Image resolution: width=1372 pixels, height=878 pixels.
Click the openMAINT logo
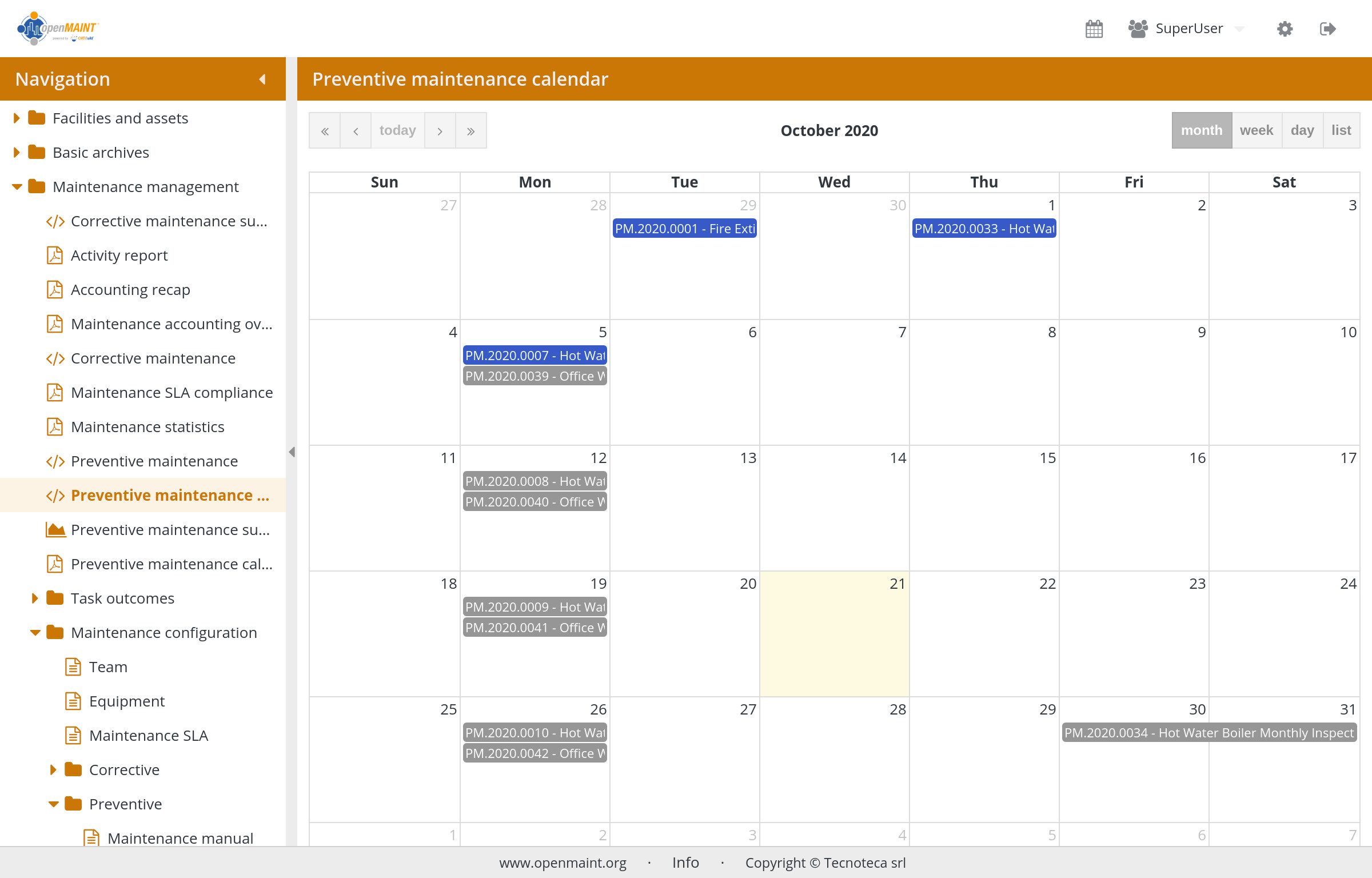click(x=57, y=29)
